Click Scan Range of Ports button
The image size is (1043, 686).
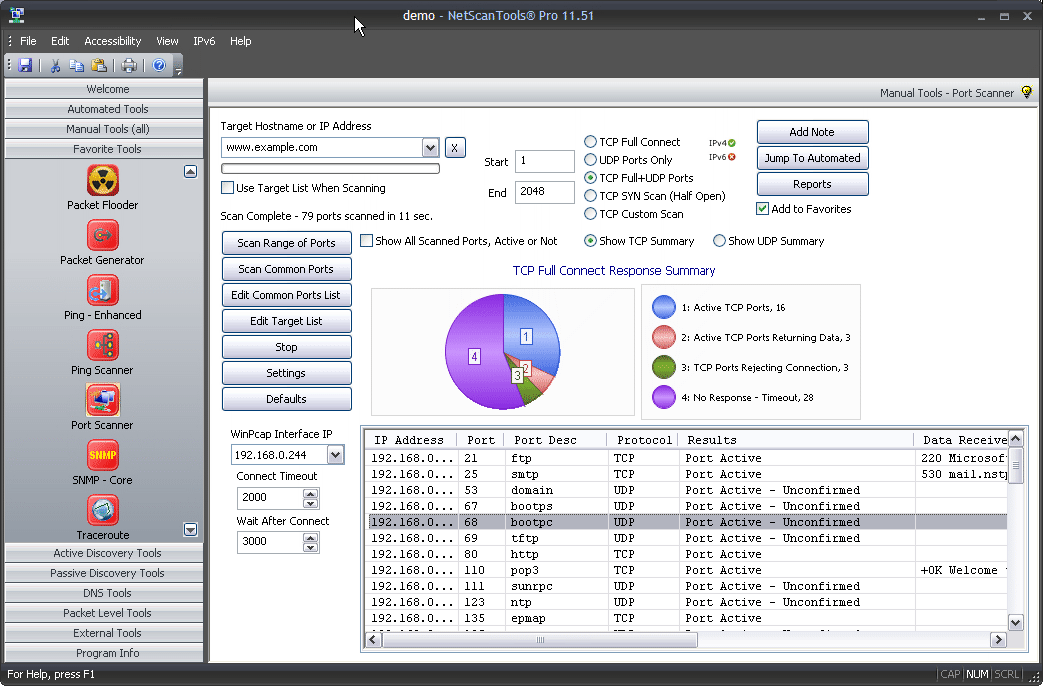tap(287, 243)
